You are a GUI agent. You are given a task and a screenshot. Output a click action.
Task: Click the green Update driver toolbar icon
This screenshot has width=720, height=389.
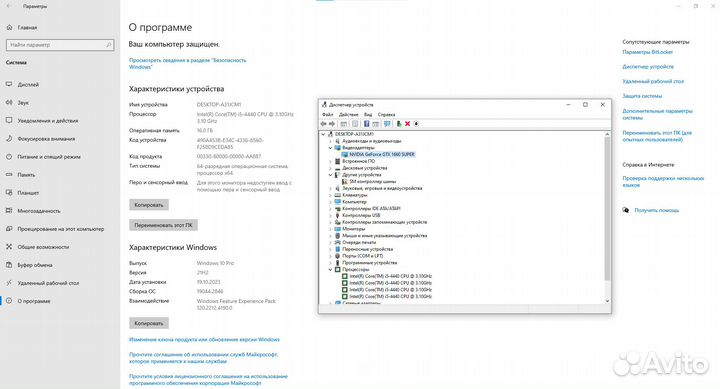pos(399,124)
